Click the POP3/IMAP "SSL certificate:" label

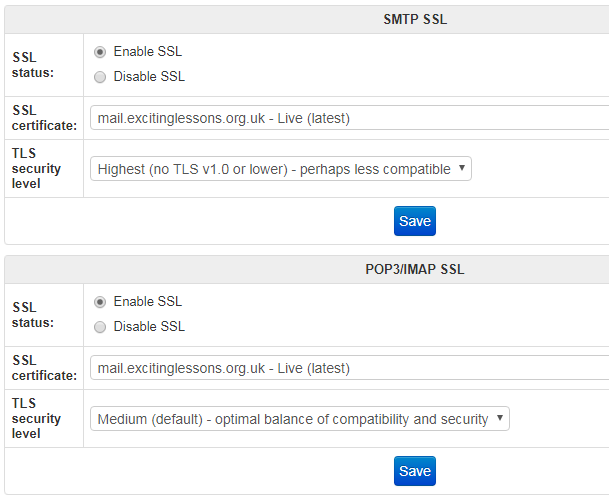(44, 368)
